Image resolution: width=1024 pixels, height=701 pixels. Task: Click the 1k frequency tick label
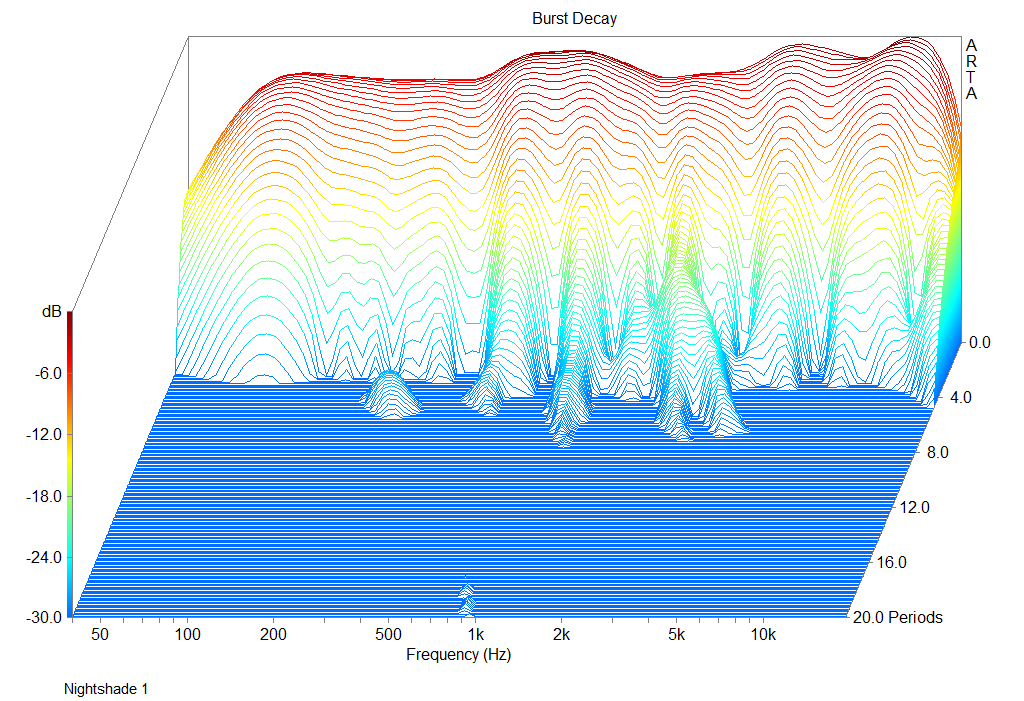475,635
